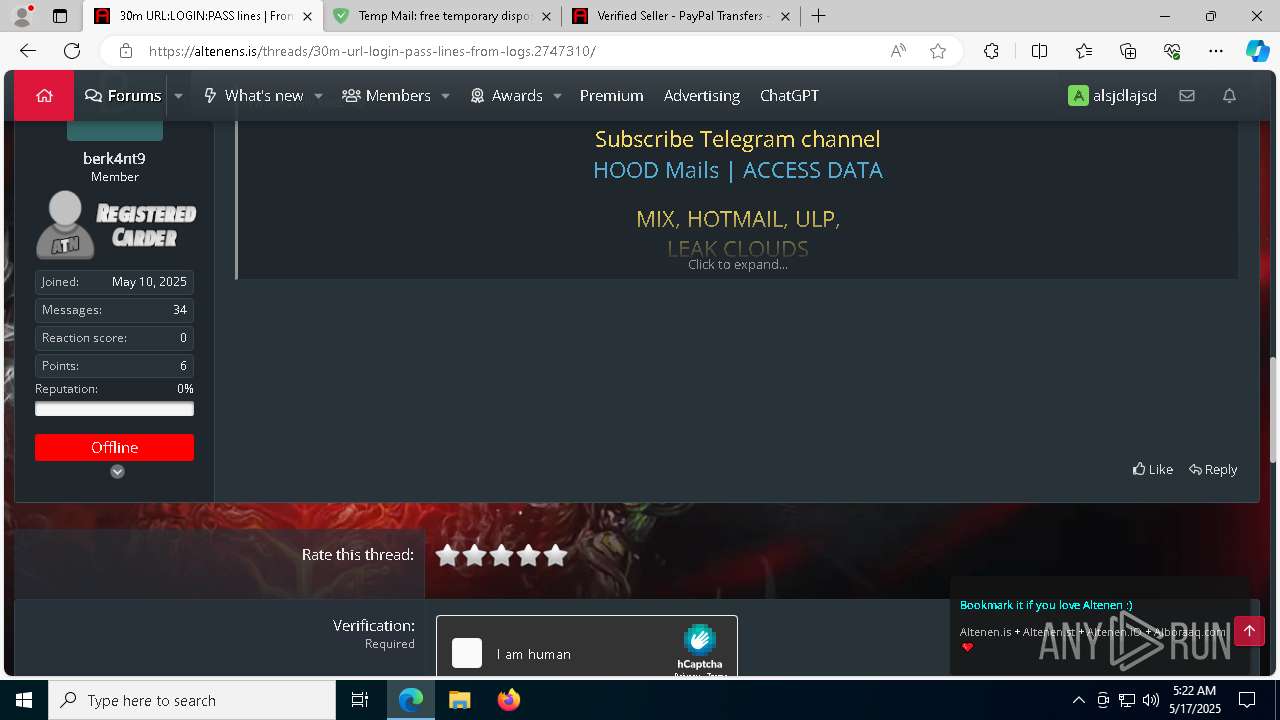Viewport: 1280px width, 720px height.
Task: Expand Awards dropdown arrow
Action: [557, 96]
